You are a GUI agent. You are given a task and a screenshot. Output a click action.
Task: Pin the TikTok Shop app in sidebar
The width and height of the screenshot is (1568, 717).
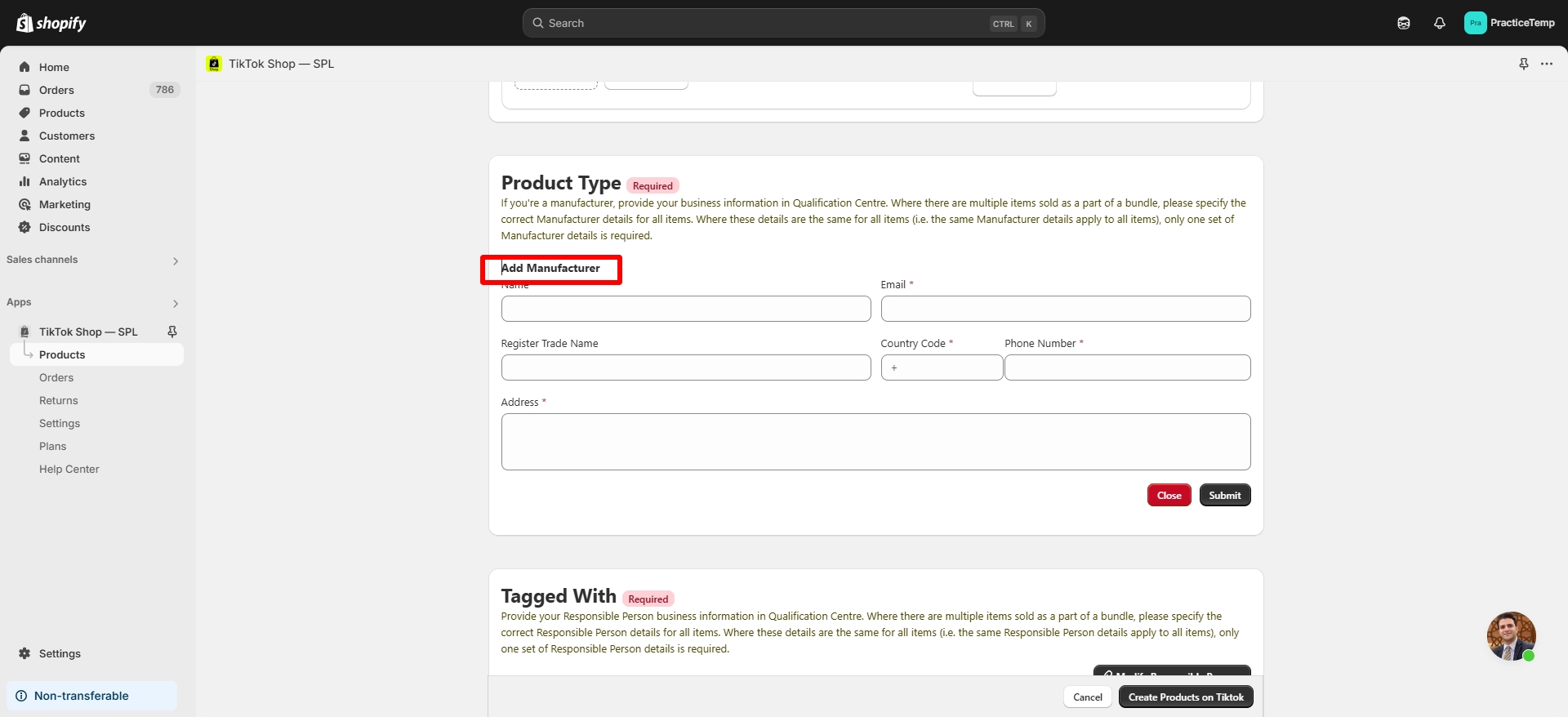click(x=172, y=332)
